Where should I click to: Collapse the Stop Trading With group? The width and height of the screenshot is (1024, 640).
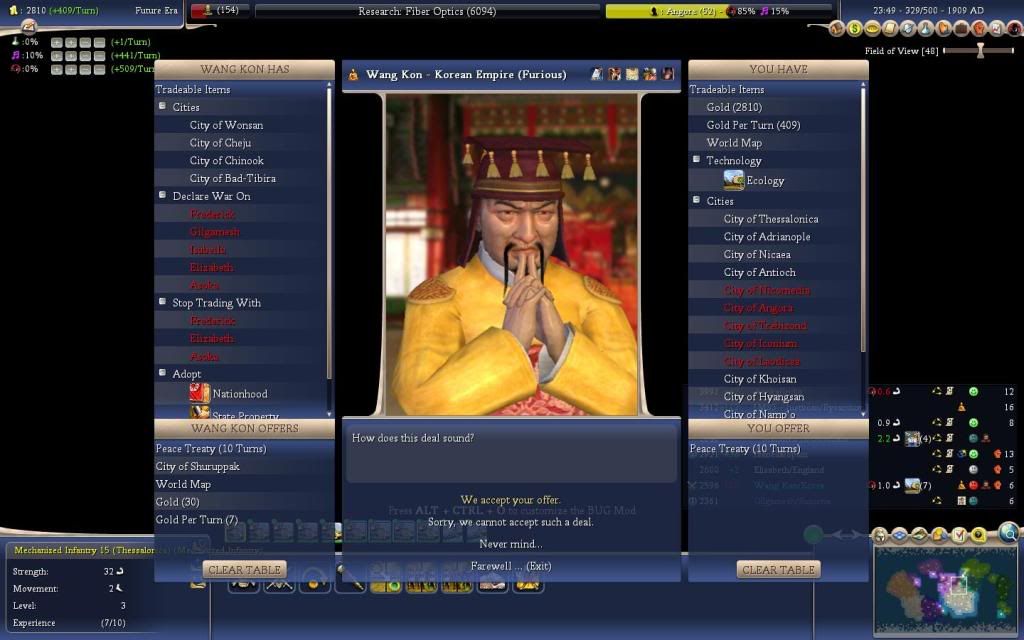tap(162, 301)
